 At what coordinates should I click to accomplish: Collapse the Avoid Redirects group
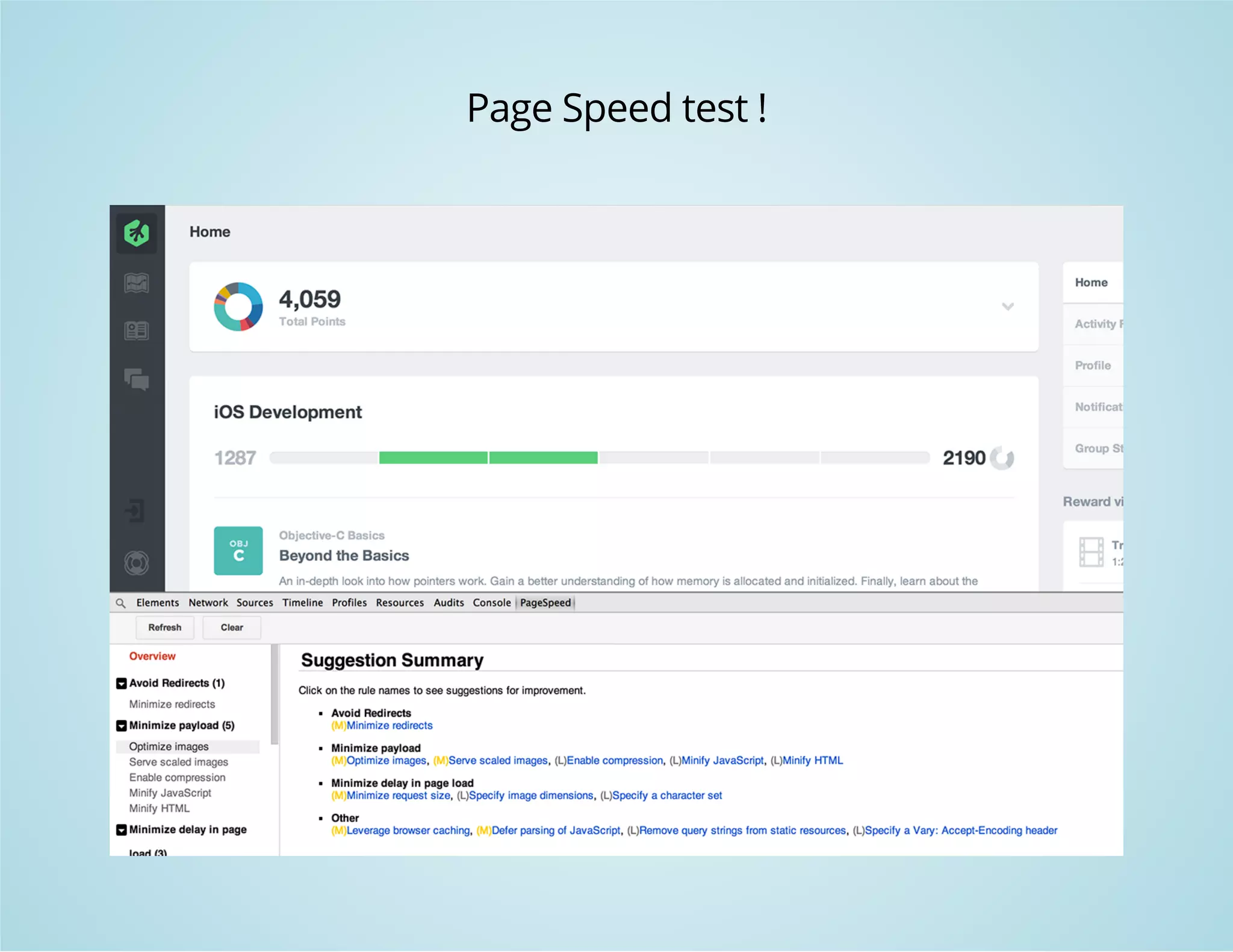point(122,684)
